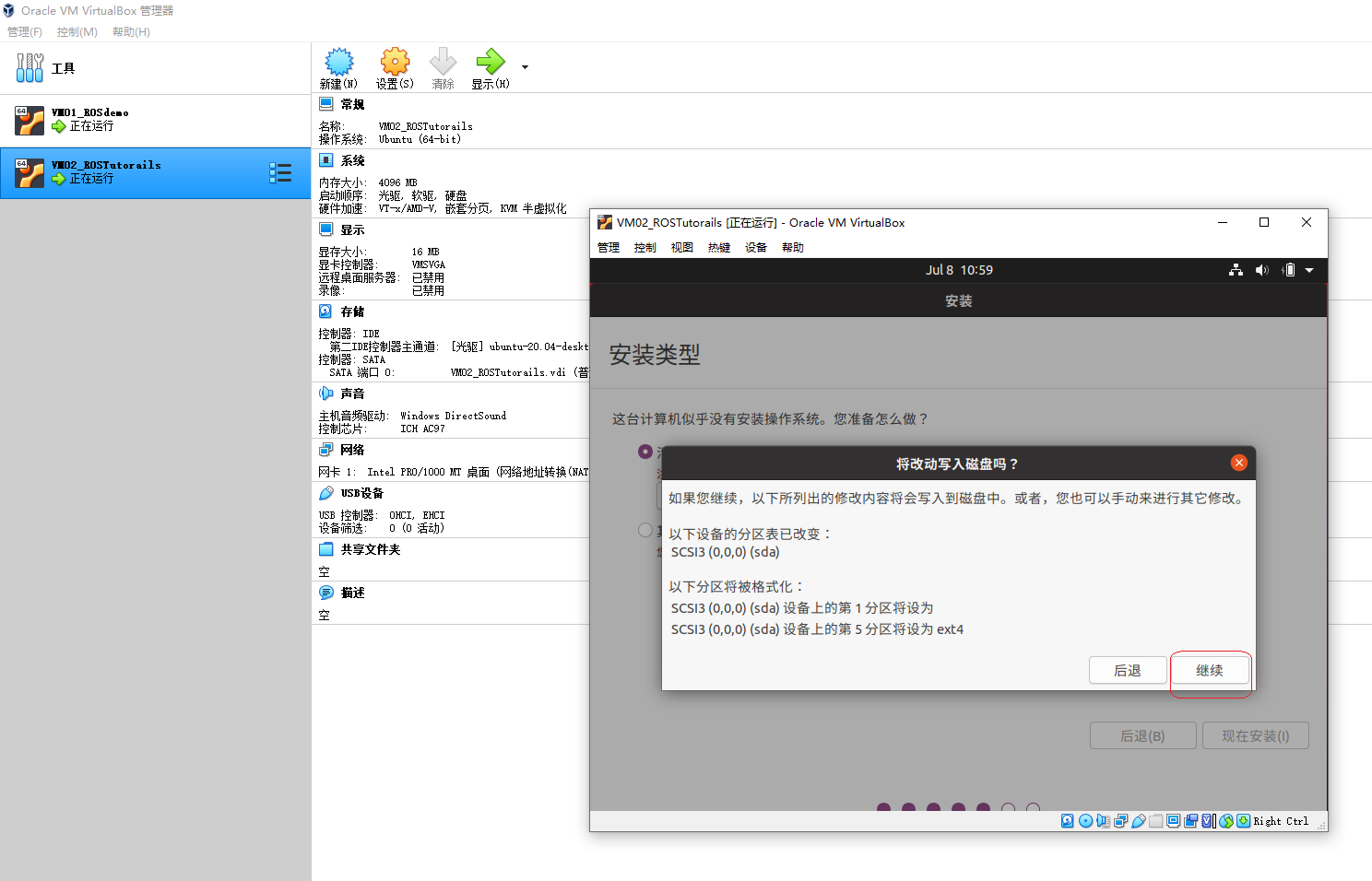Open the 设备 menu in VM window
Viewport: 1372px width, 881px height.
click(755, 246)
